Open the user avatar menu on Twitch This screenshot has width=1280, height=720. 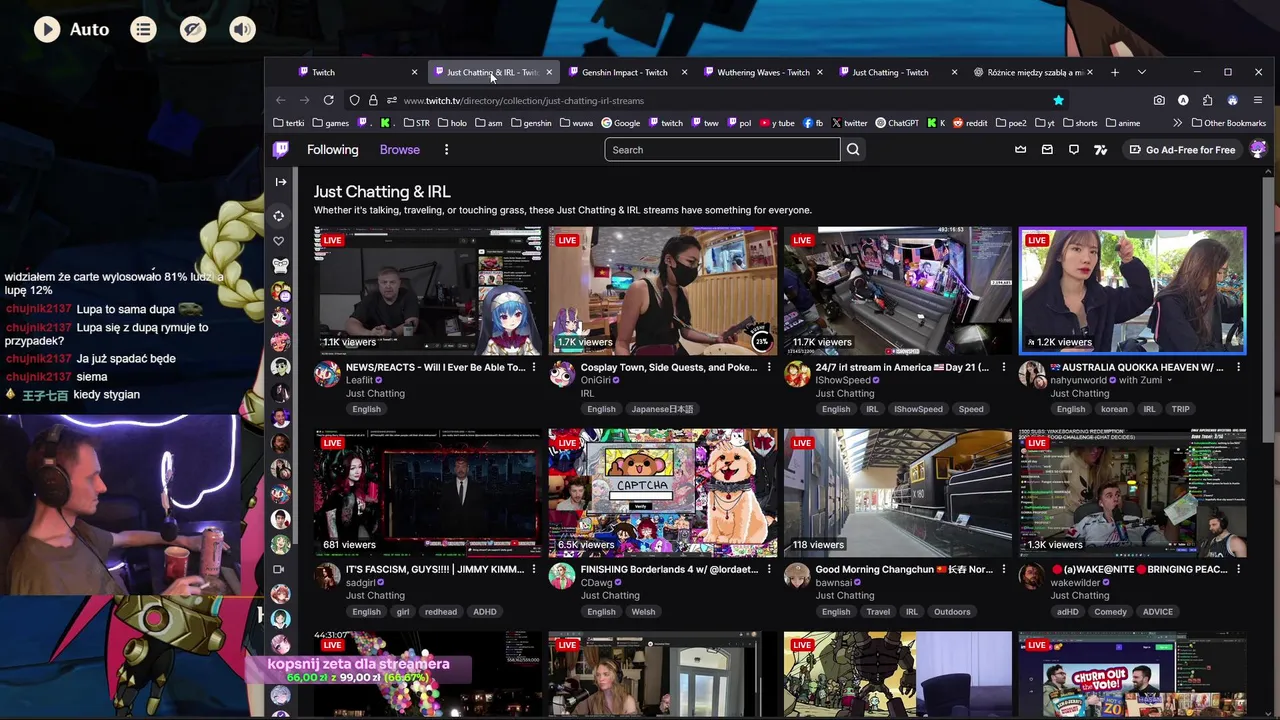coord(1258,150)
